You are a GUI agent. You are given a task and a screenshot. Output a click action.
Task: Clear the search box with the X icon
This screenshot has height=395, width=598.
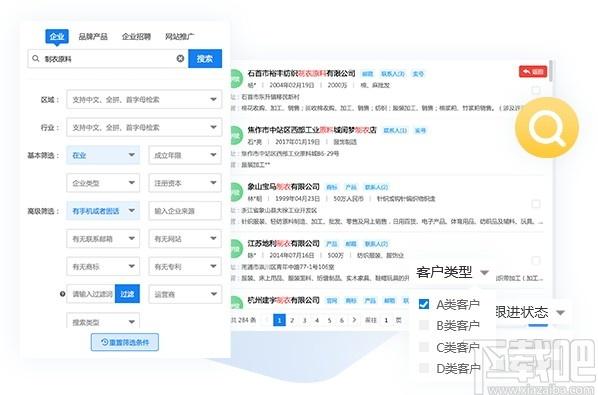tap(180, 58)
